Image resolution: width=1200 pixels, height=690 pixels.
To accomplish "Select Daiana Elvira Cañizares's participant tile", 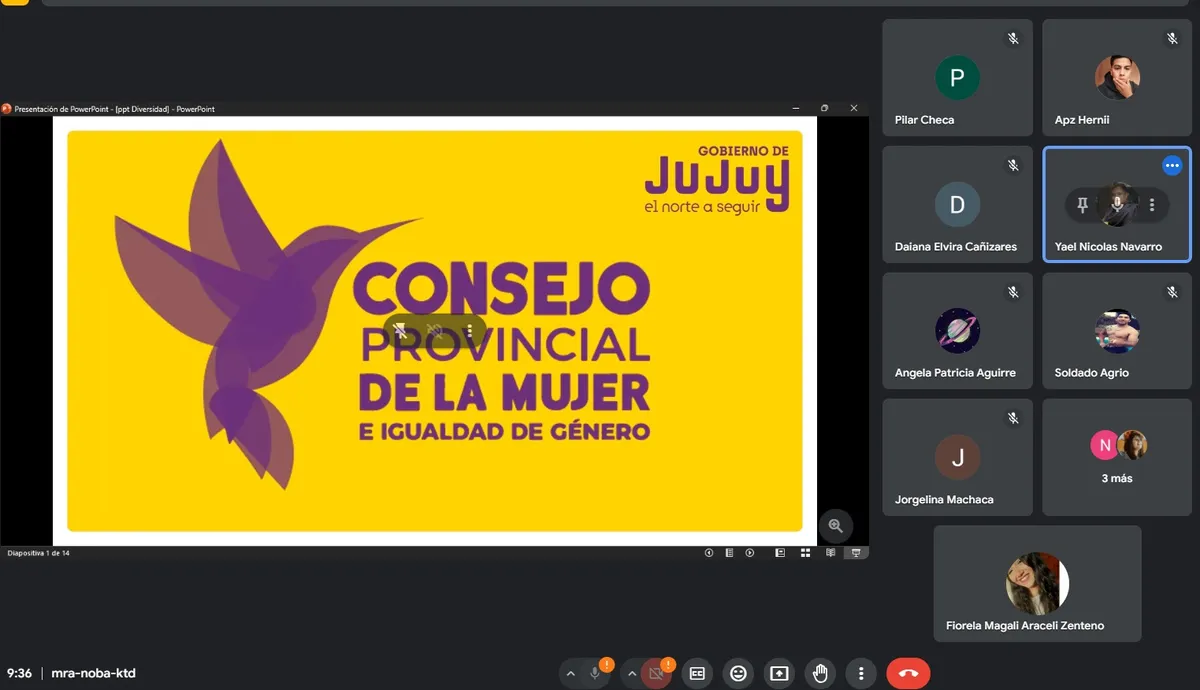I will pyautogui.click(x=957, y=204).
